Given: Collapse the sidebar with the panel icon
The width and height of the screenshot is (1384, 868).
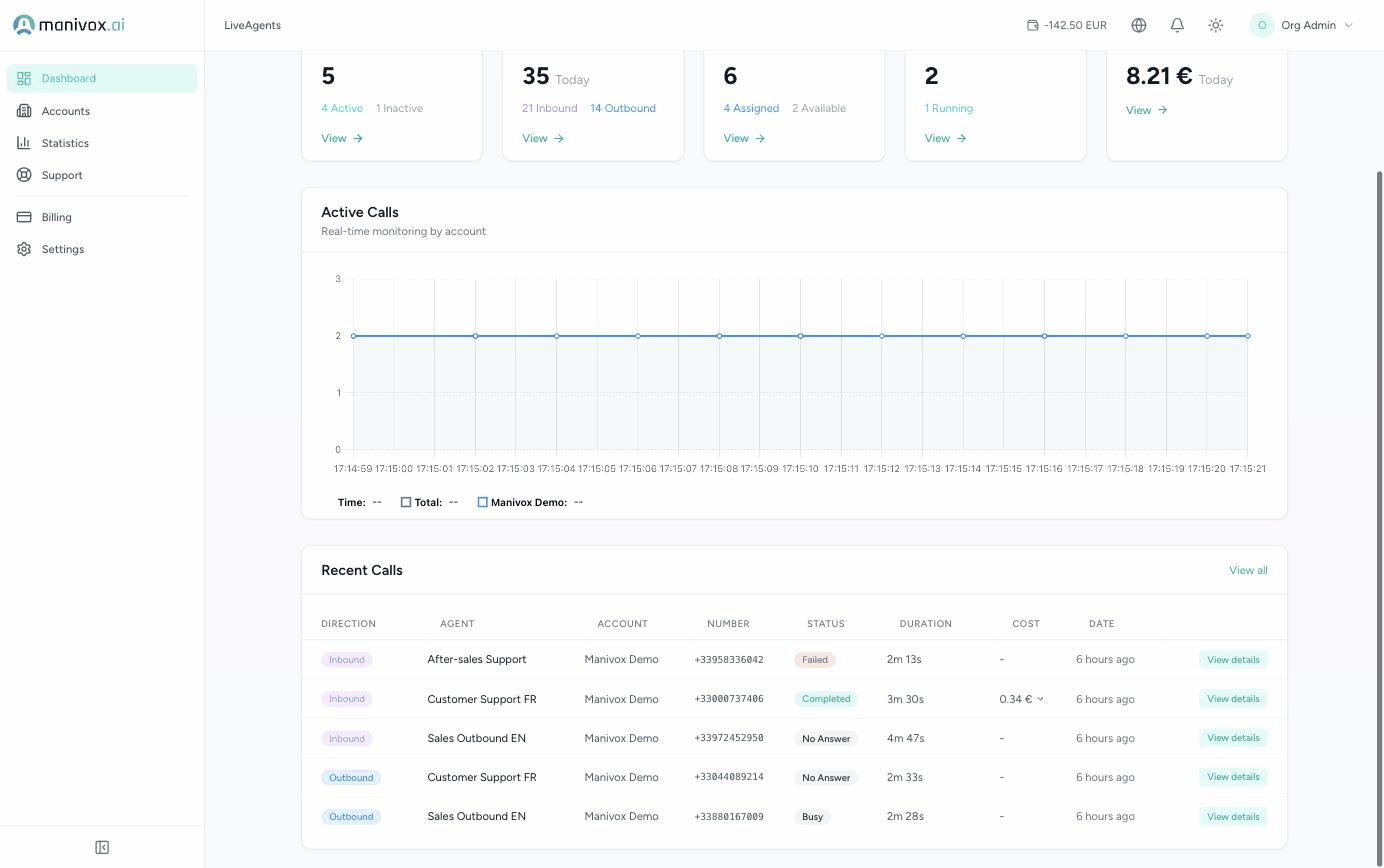Looking at the screenshot, I should click(x=102, y=848).
